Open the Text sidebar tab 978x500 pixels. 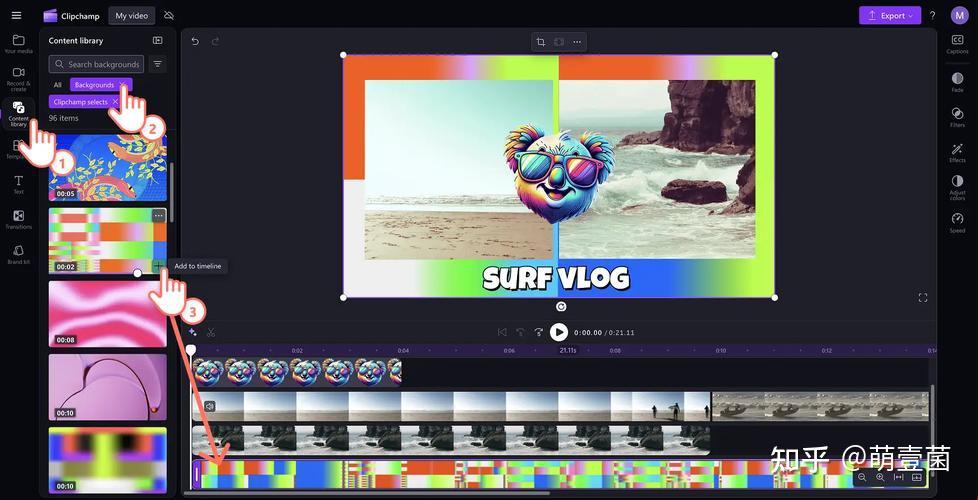click(x=19, y=184)
